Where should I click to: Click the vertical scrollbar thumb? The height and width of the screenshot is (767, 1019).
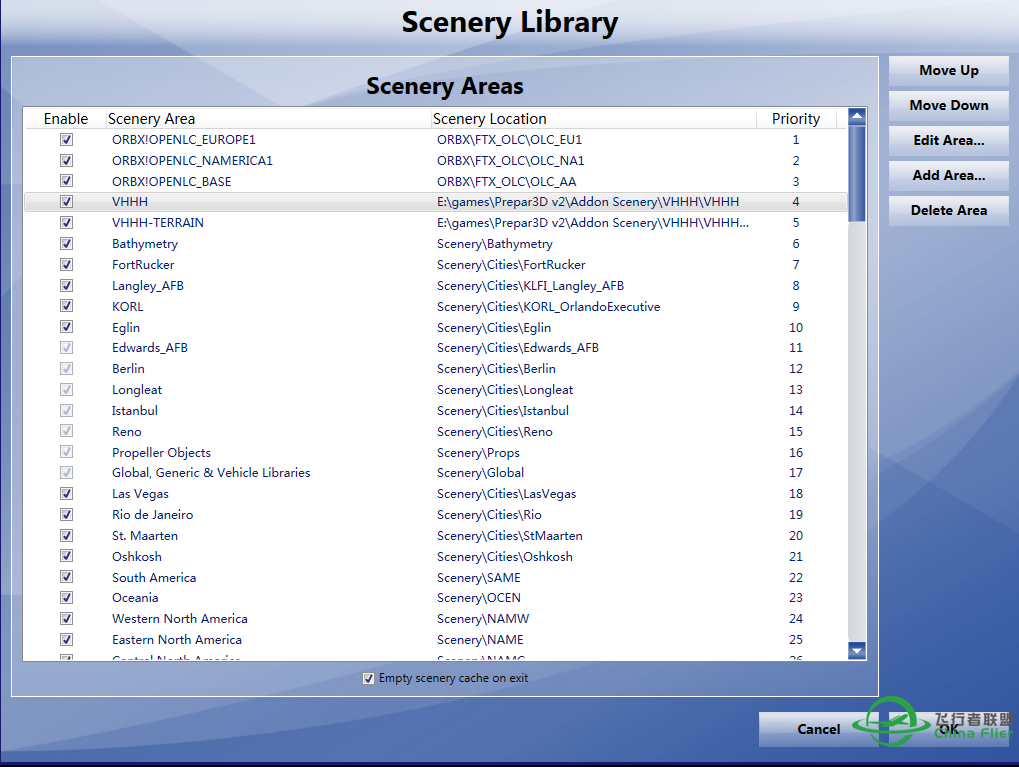(x=857, y=170)
